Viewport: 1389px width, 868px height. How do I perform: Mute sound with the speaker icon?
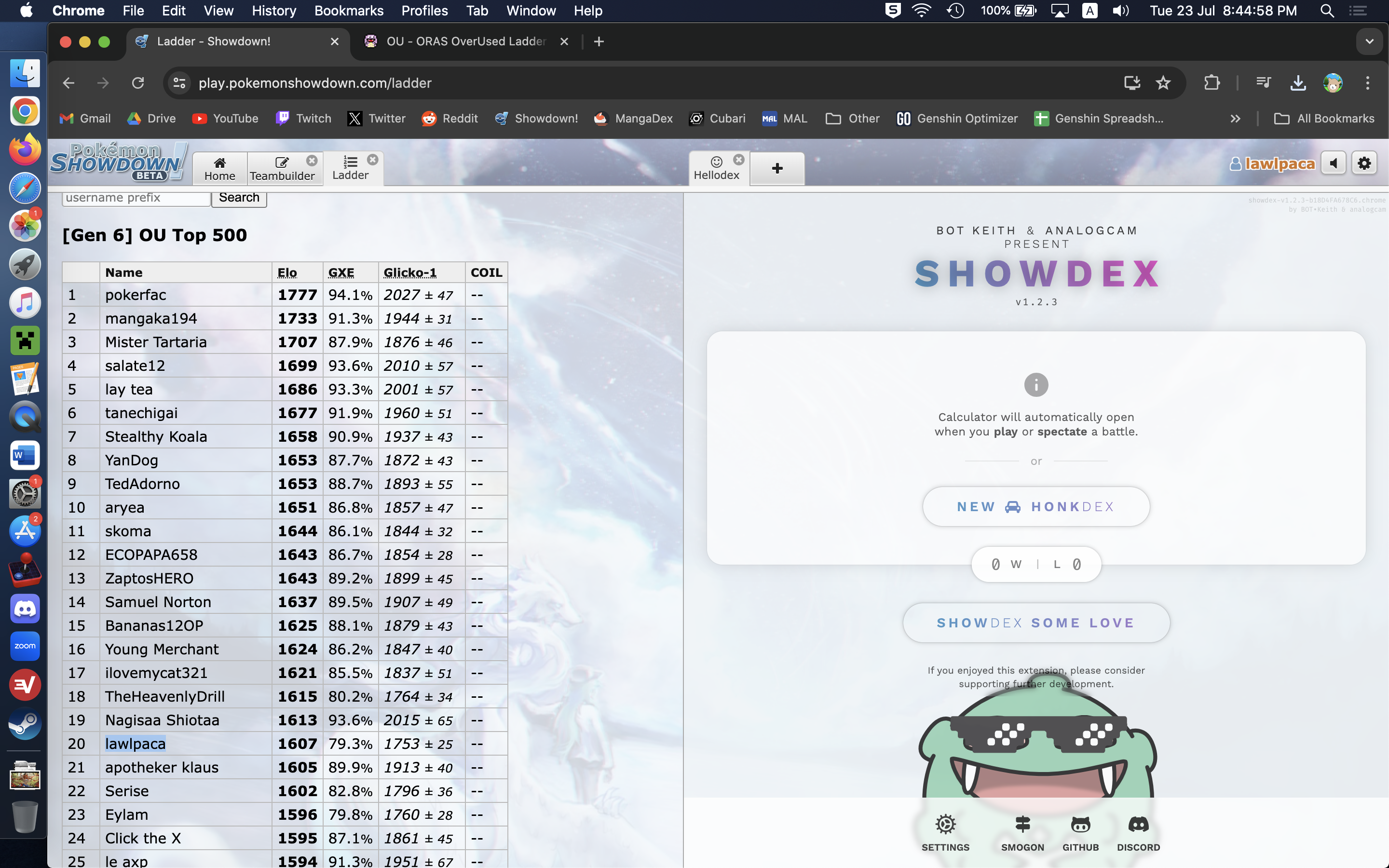tap(1334, 163)
